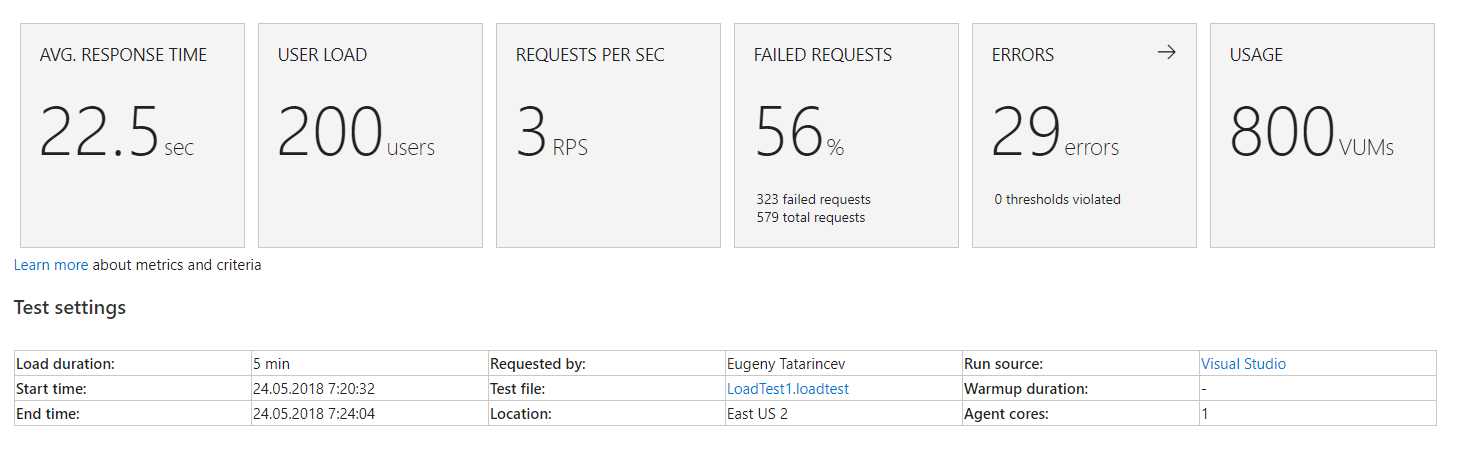Click the East US 2 location cell
Viewport: 1461px width, 452px height.
[x=757, y=413]
